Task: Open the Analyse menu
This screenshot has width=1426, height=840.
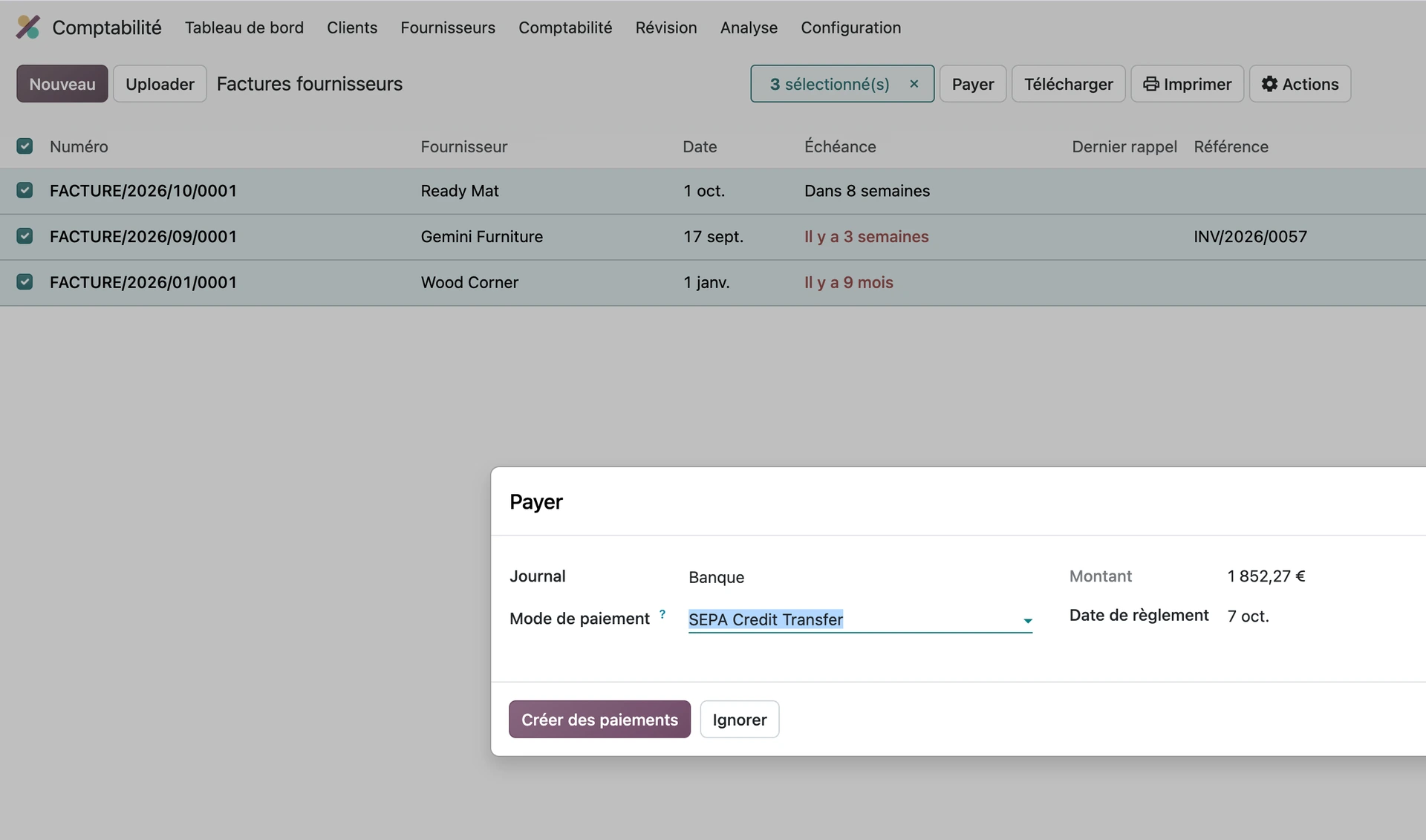Action: click(749, 27)
